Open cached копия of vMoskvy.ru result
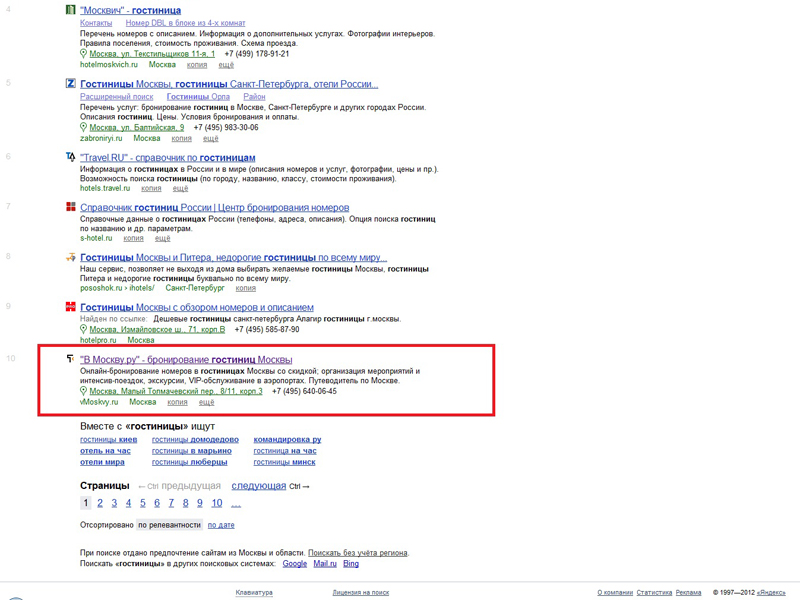800x600 pixels. click(177, 402)
